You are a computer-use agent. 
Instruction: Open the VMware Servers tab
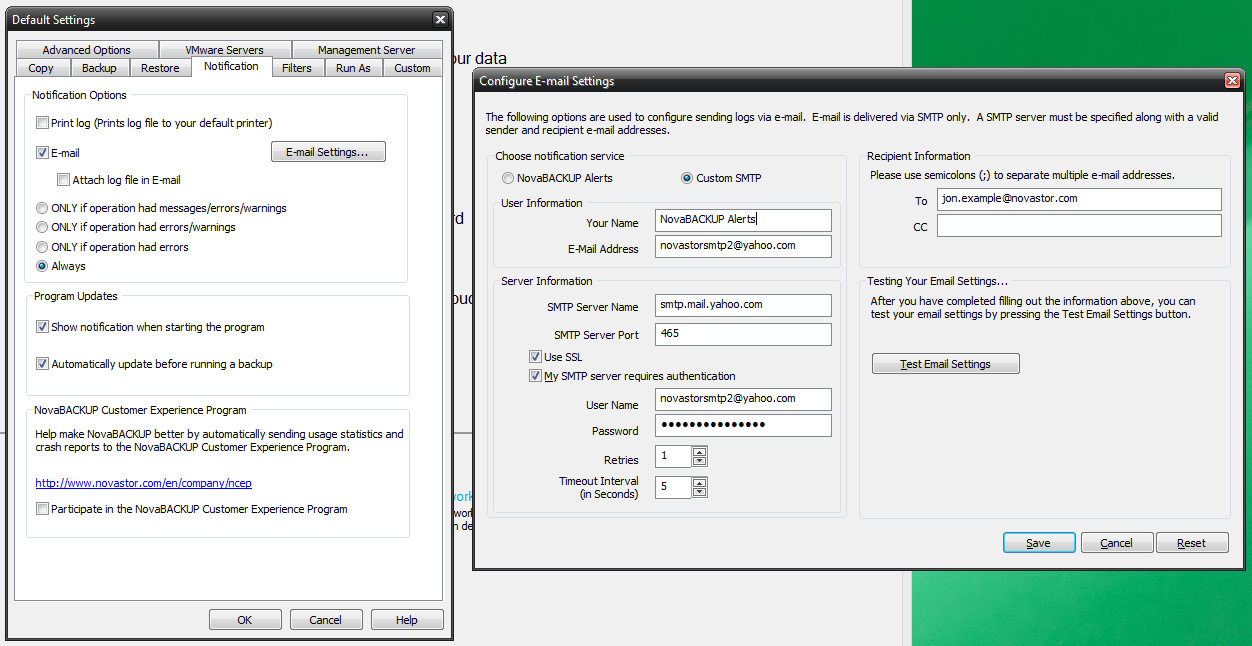tap(225, 50)
